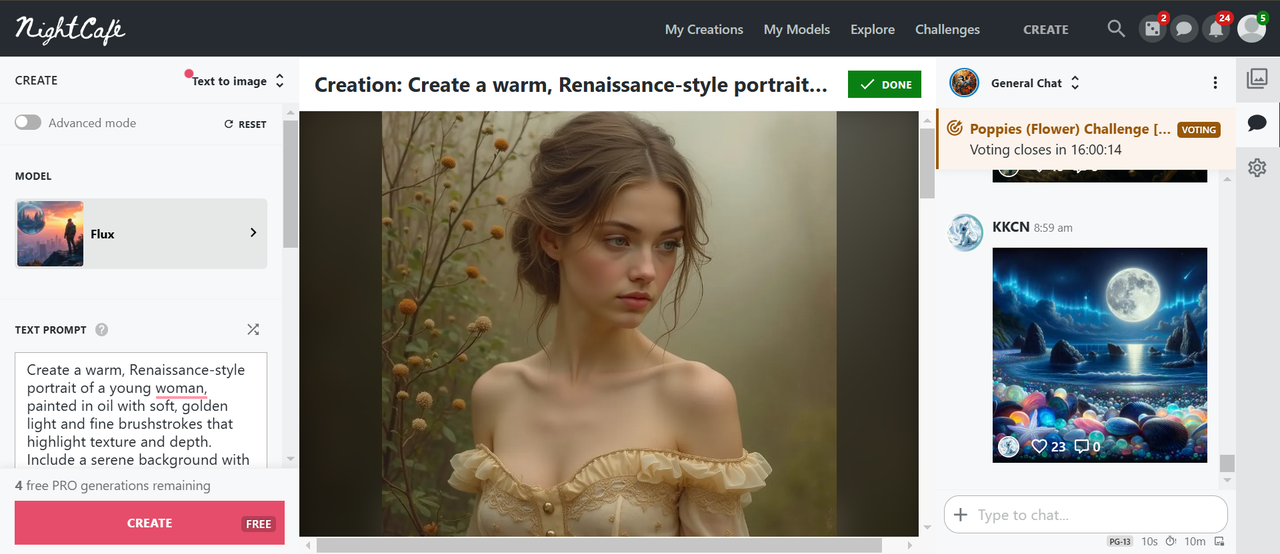Click the General Chat room avatar
This screenshot has height=554, width=1280.
(964, 83)
